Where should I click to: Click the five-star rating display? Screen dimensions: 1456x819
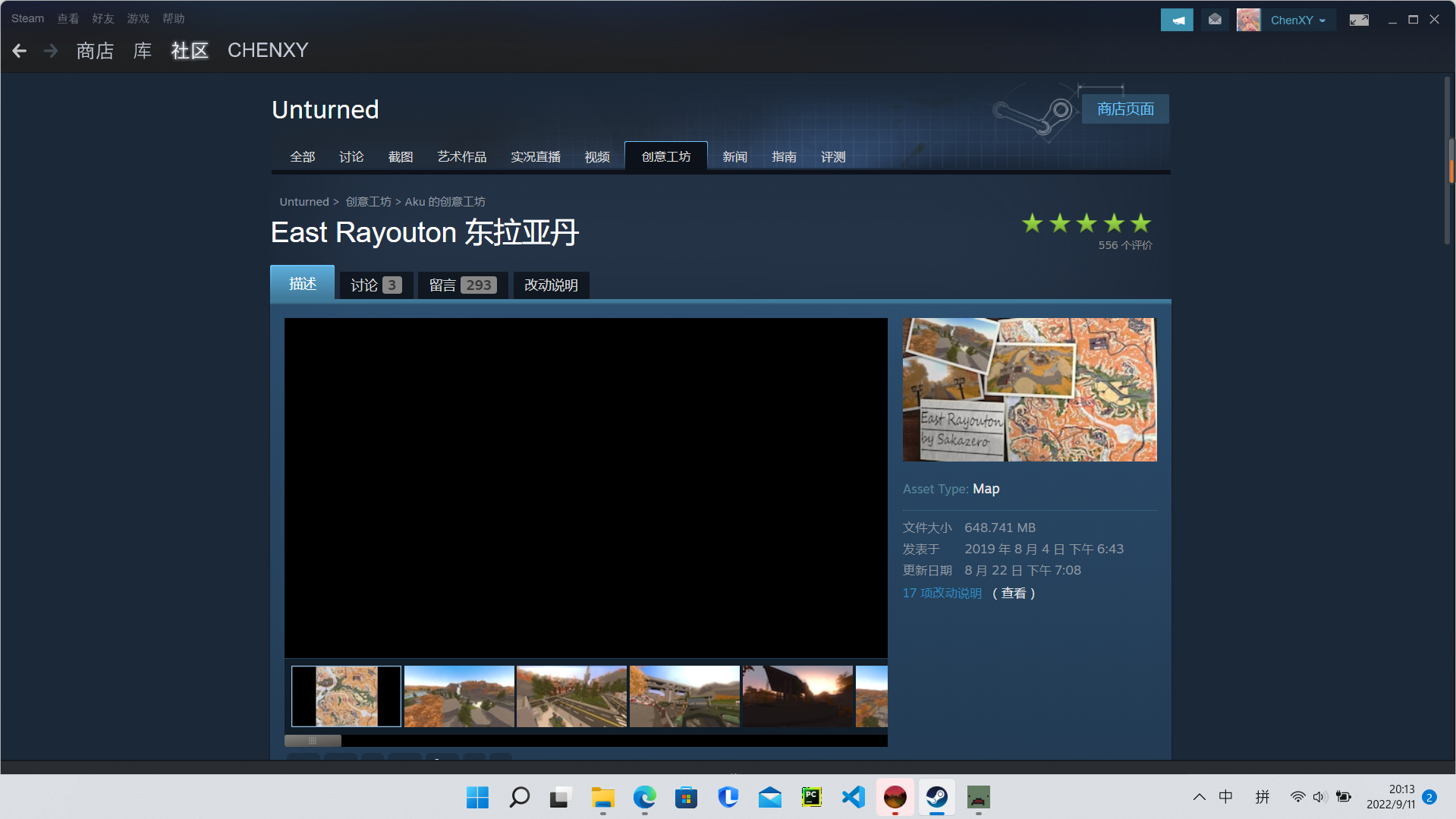tap(1086, 223)
